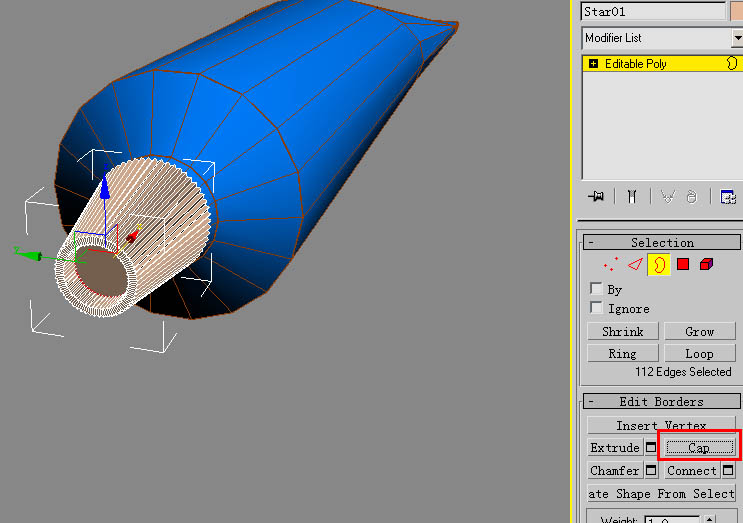Enable the Ignore Backfacing checkbox
Image resolution: width=743 pixels, height=523 pixels.
[x=596, y=307]
